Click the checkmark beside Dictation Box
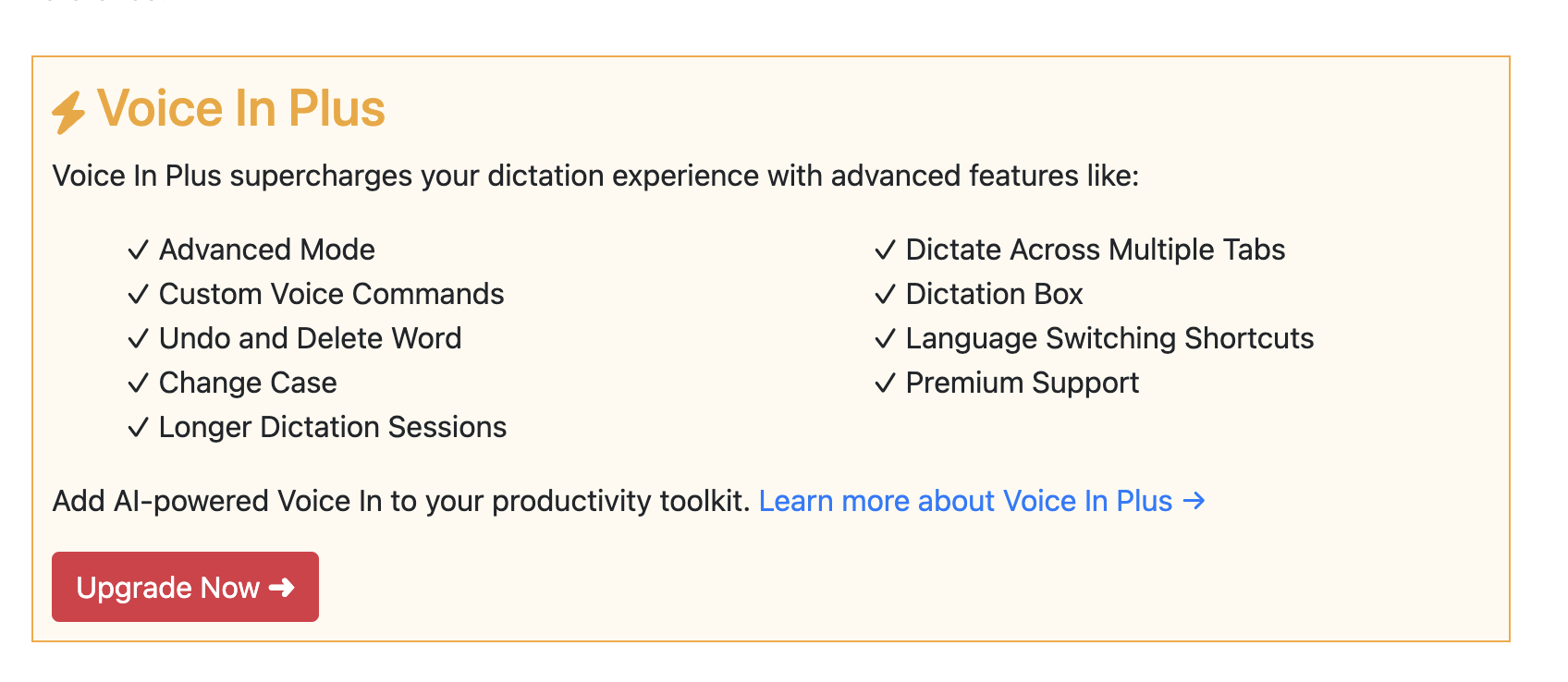 click(885, 293)
